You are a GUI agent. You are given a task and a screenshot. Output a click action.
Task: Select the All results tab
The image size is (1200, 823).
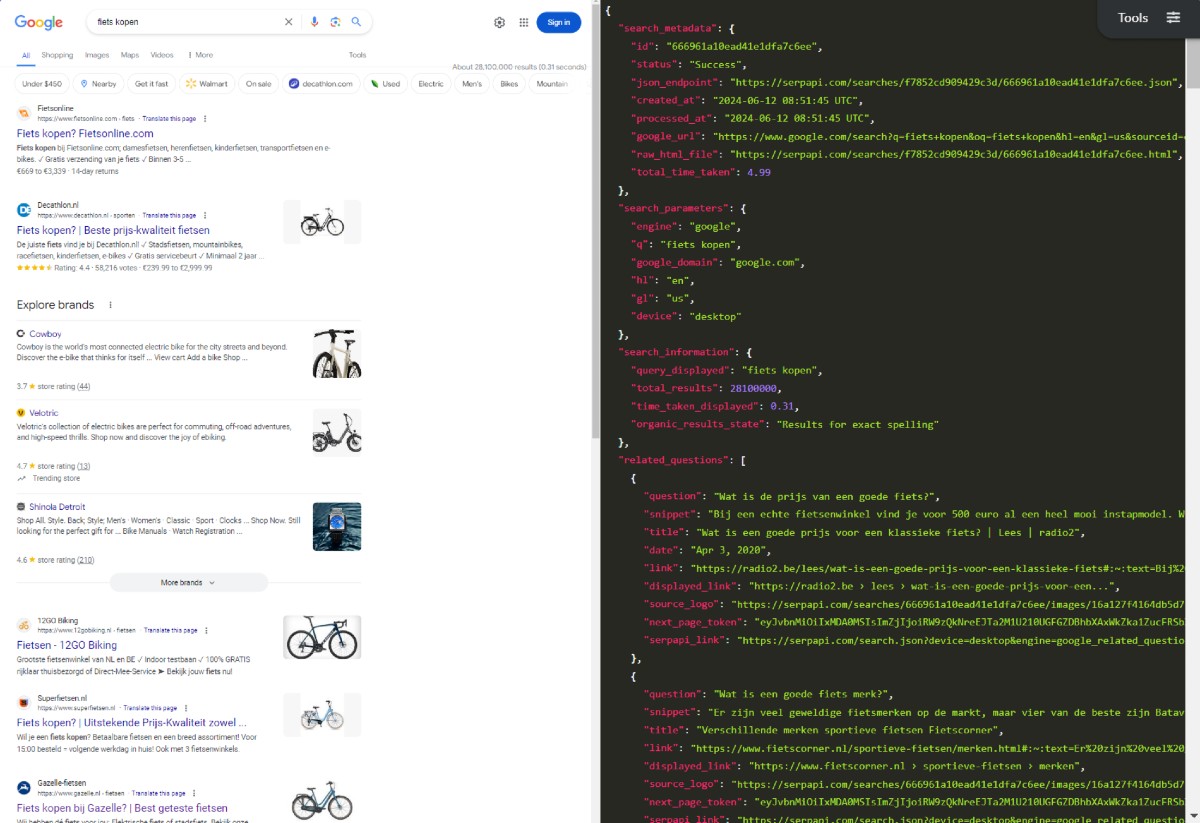(26, 55)
